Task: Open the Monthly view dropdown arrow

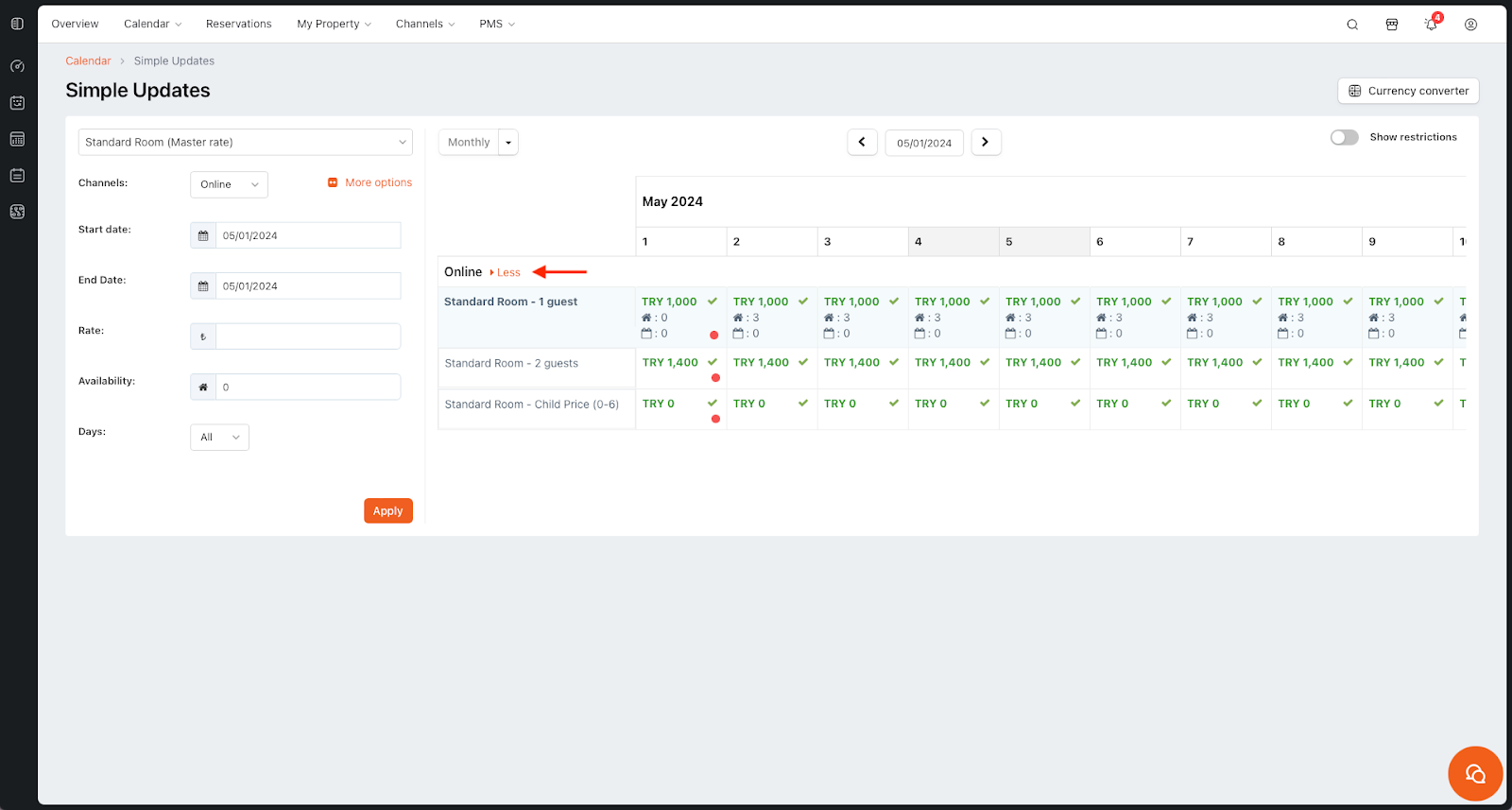Action: [x=508, y=143]
